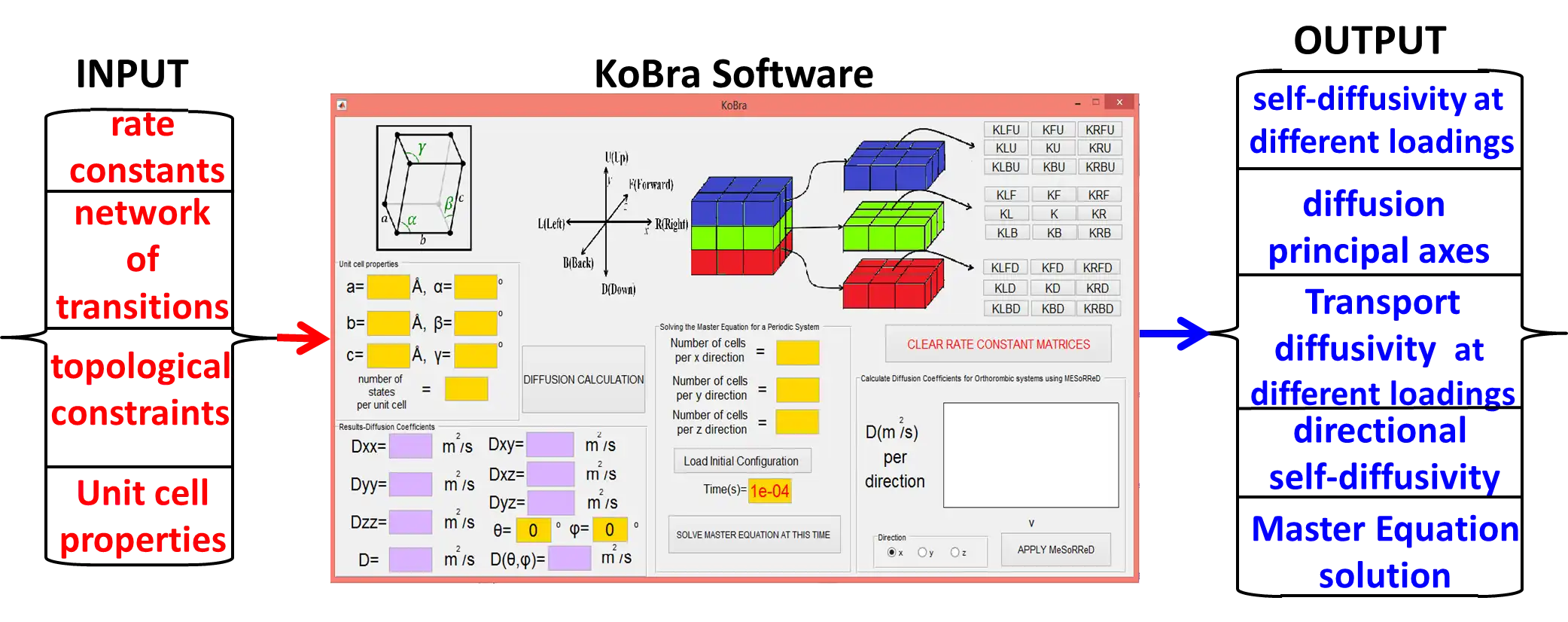This screenshot has height=622, width=1568.
Task: Click cells per y direction field
Action: pyautogui.click(x=797, y=390)
